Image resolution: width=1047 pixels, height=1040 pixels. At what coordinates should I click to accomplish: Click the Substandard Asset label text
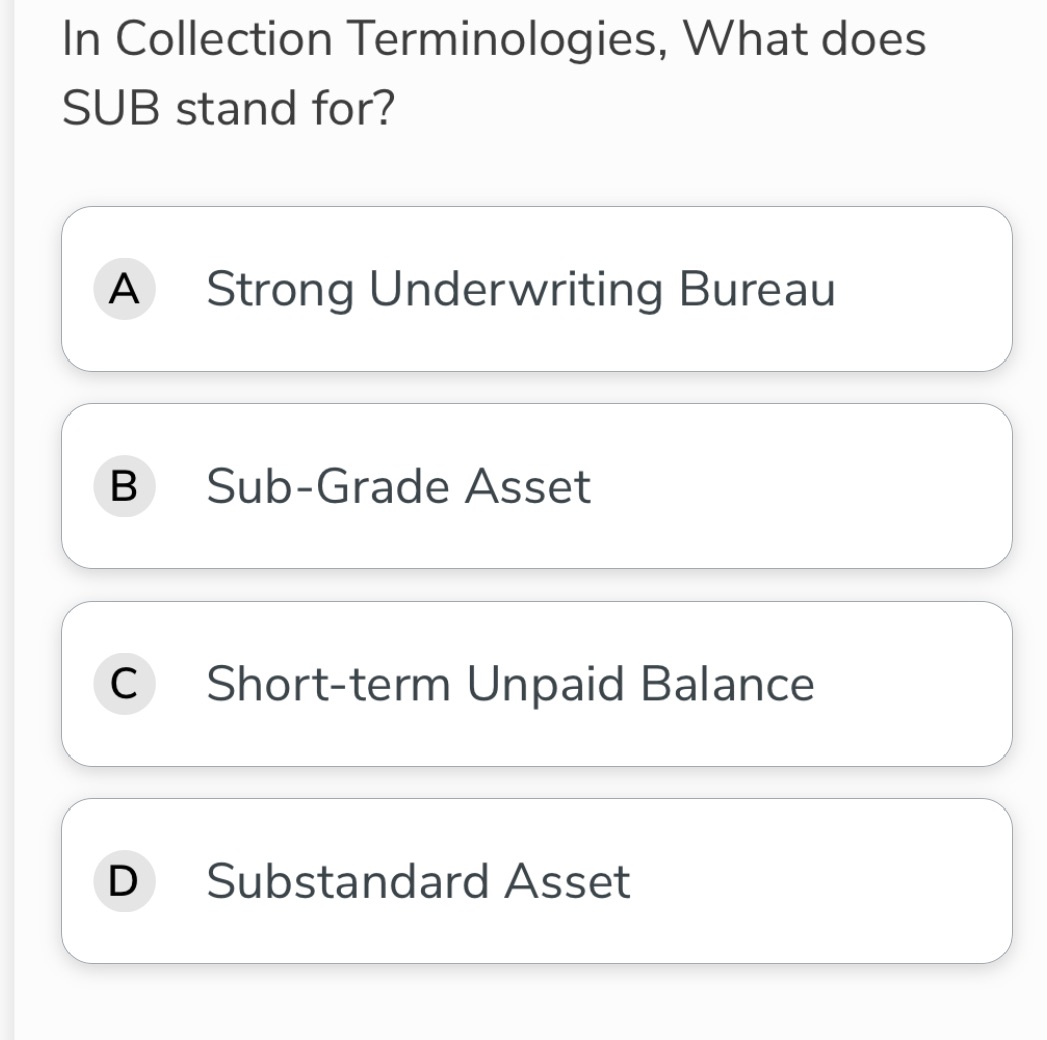419,881
